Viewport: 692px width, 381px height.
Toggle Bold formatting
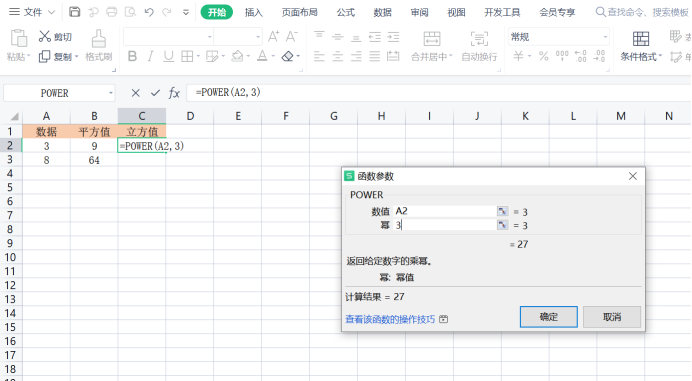click(x=132, y=56)
